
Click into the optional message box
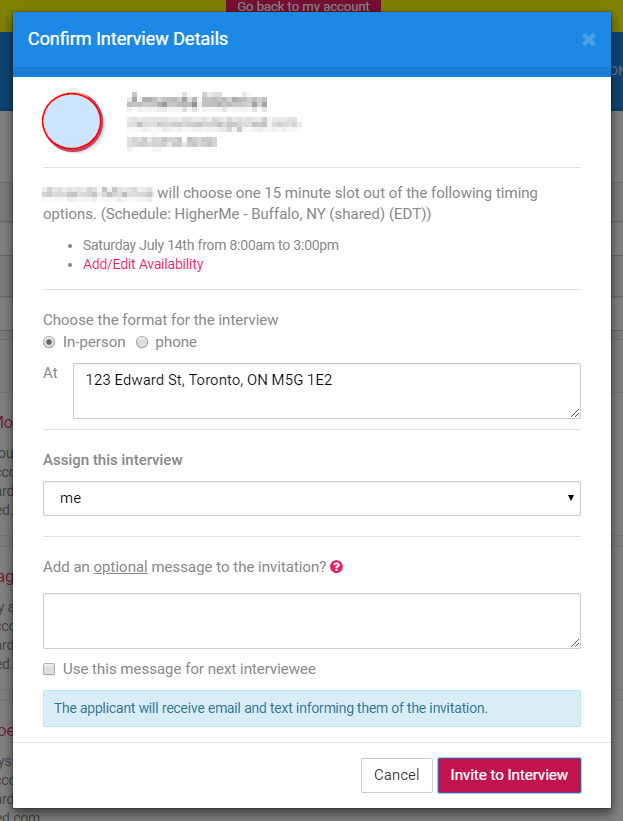(311, 621)
